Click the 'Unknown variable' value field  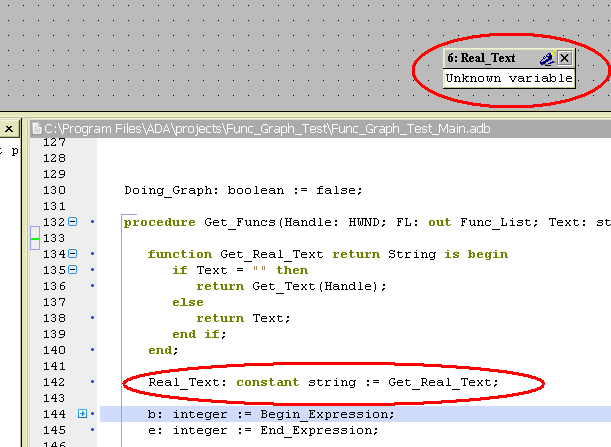pos(508,78)
